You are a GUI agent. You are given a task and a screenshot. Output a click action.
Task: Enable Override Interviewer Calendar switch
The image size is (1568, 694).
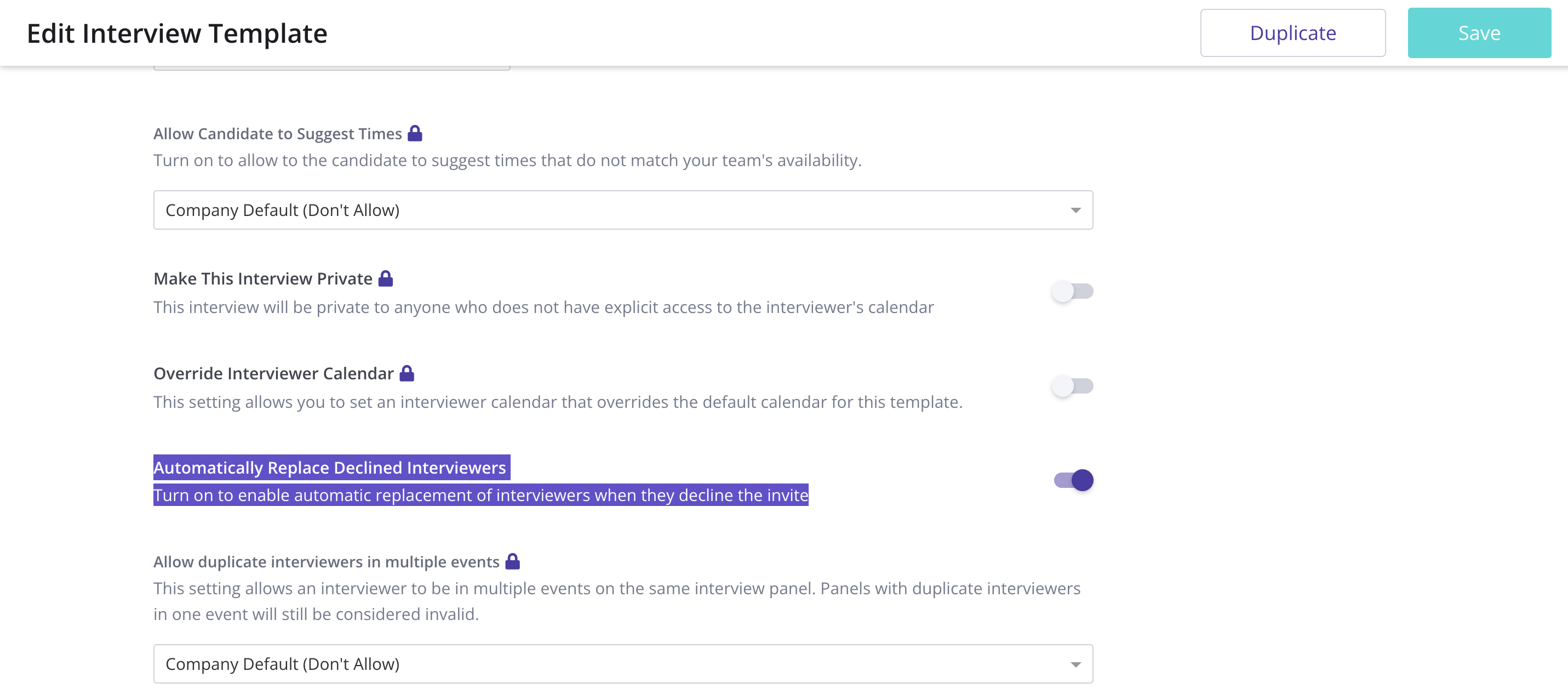click(1072, 386)
